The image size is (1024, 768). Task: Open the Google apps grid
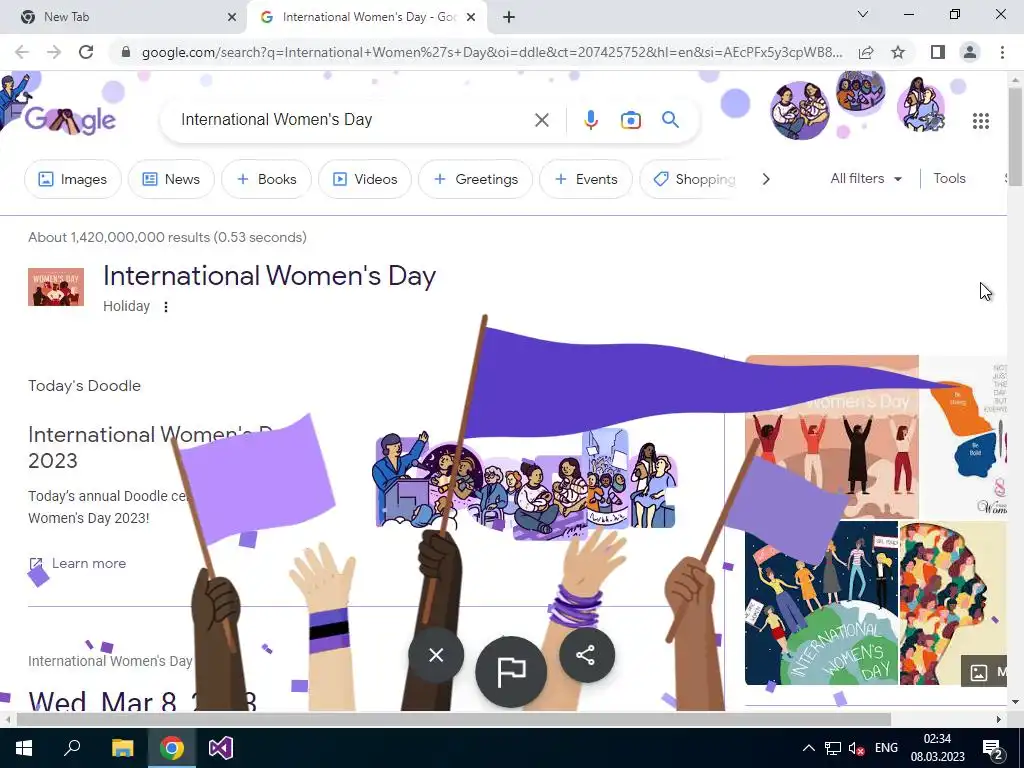[980, 121]
